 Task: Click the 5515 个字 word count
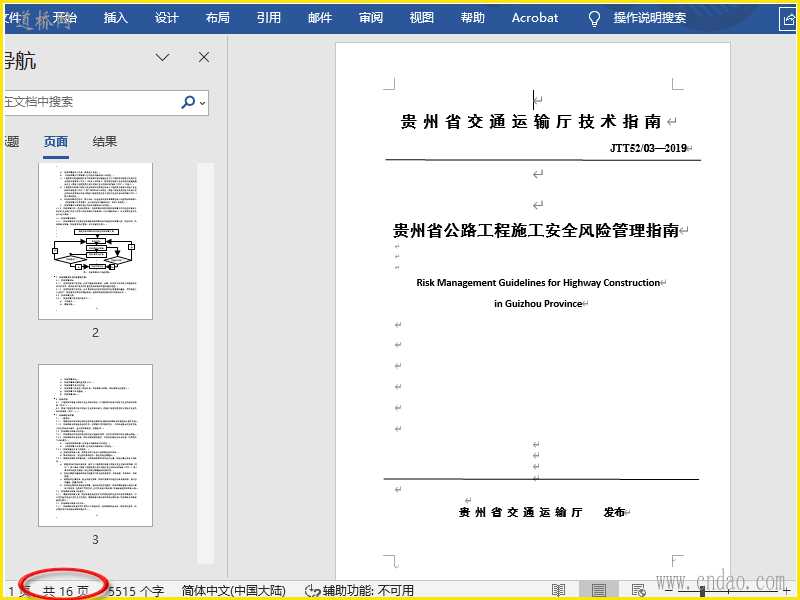tap(136, 591)
